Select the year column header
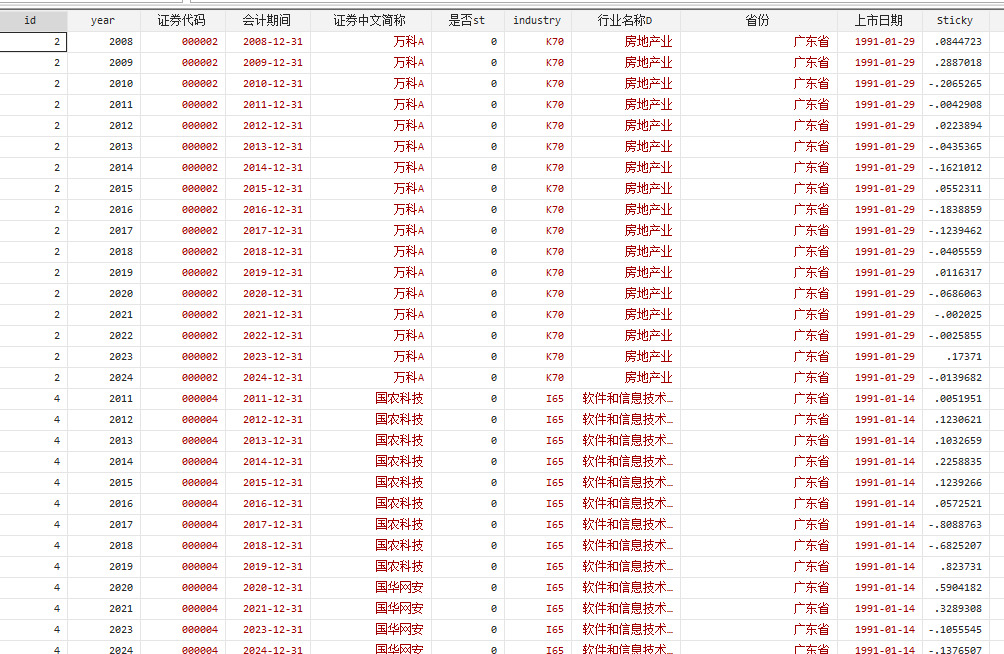The width and height of the screenshot is (1004, 654). [102, 20]
